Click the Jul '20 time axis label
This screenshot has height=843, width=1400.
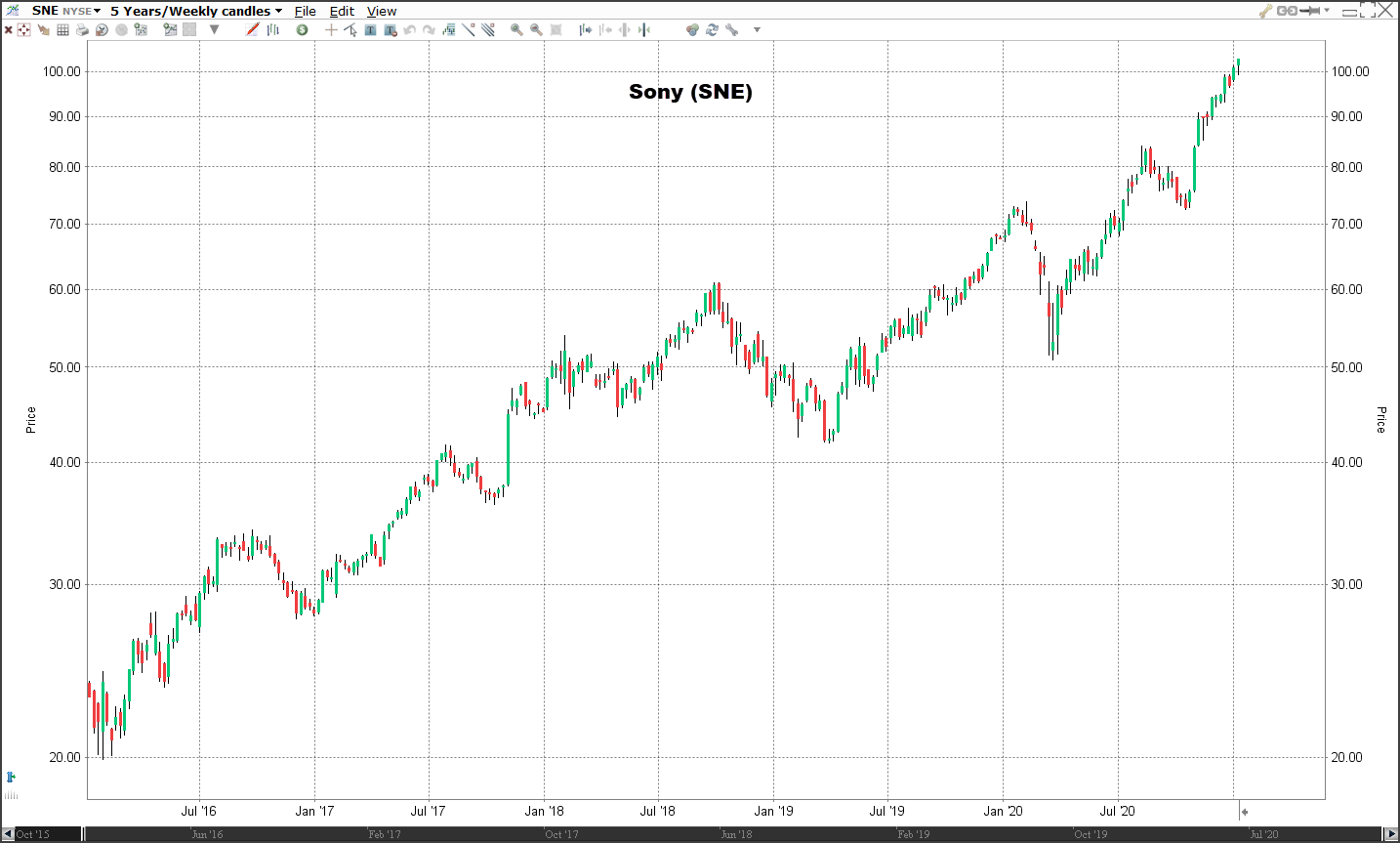coord(1118,811)
